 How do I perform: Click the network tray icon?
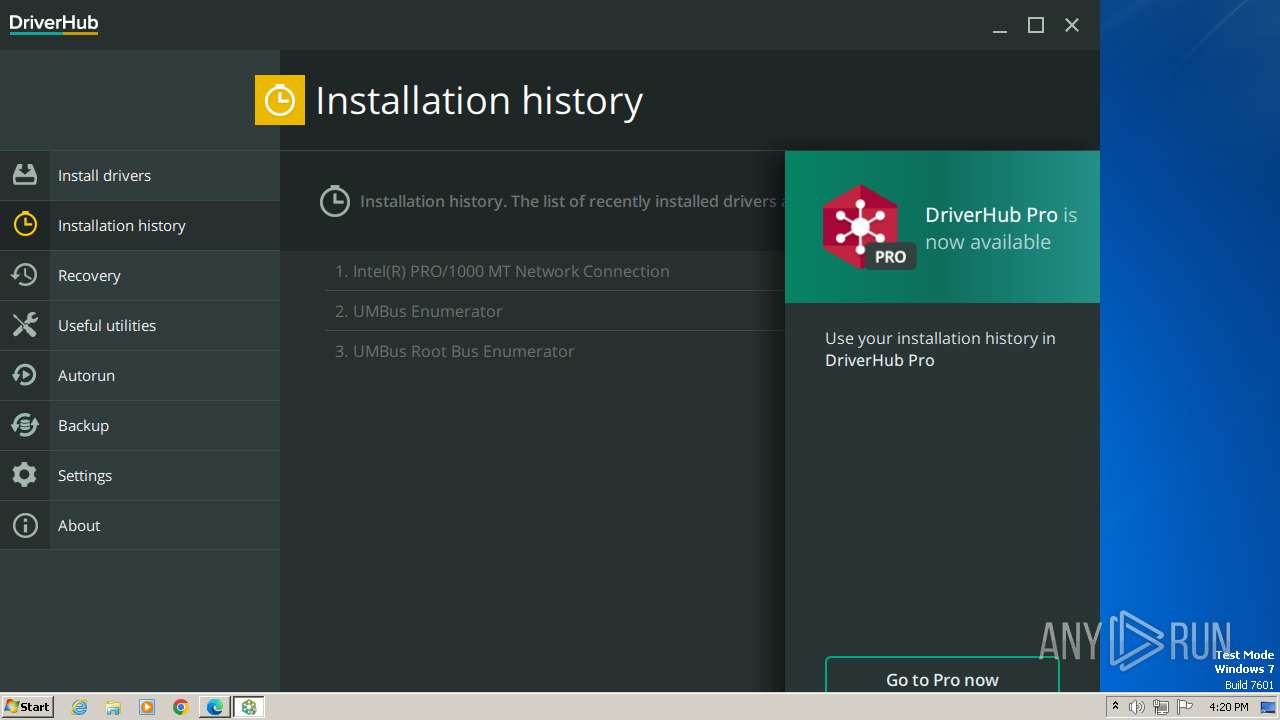pyautogui.click(x=1161, y=707)
